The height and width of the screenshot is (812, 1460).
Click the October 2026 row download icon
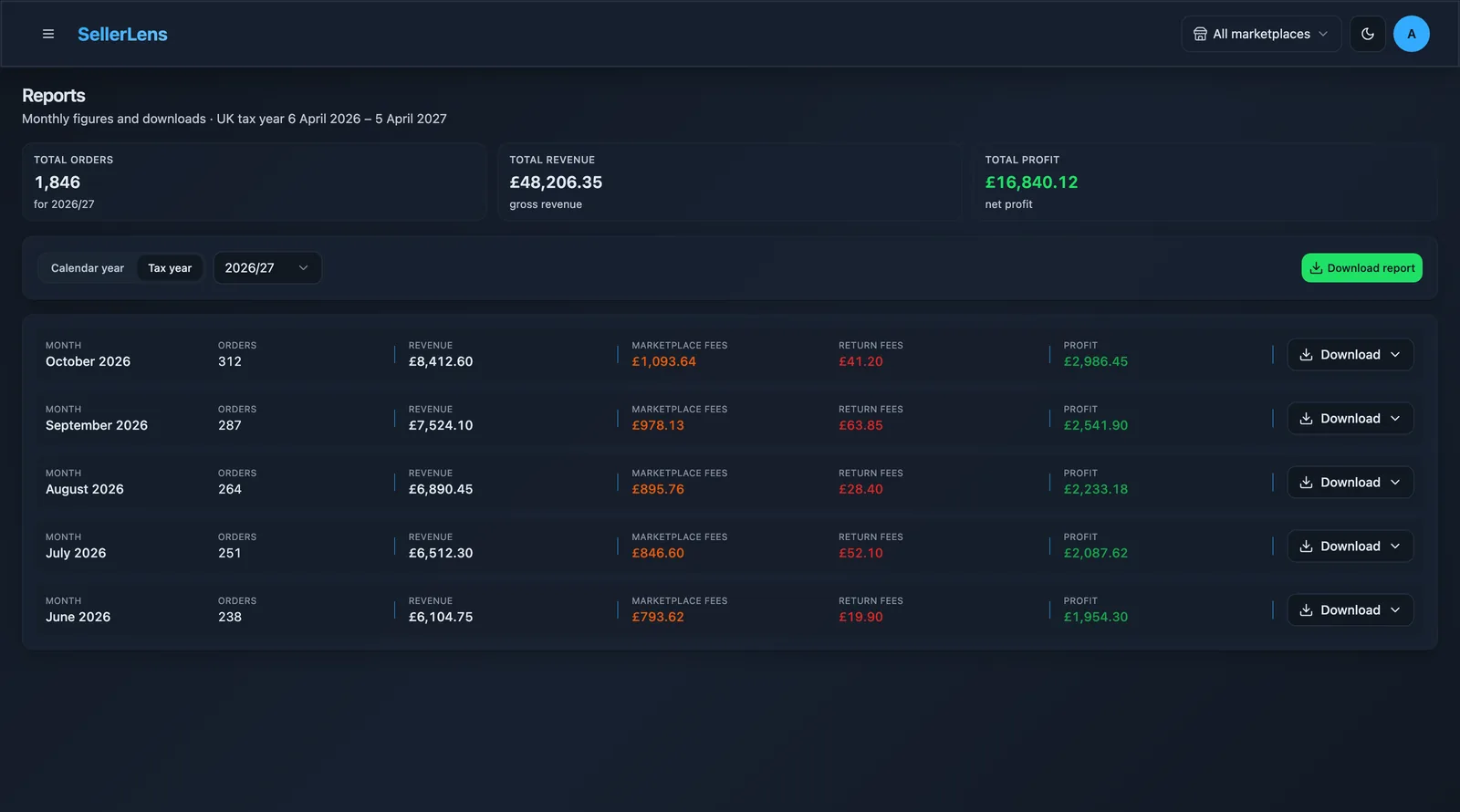point(1306,355)
